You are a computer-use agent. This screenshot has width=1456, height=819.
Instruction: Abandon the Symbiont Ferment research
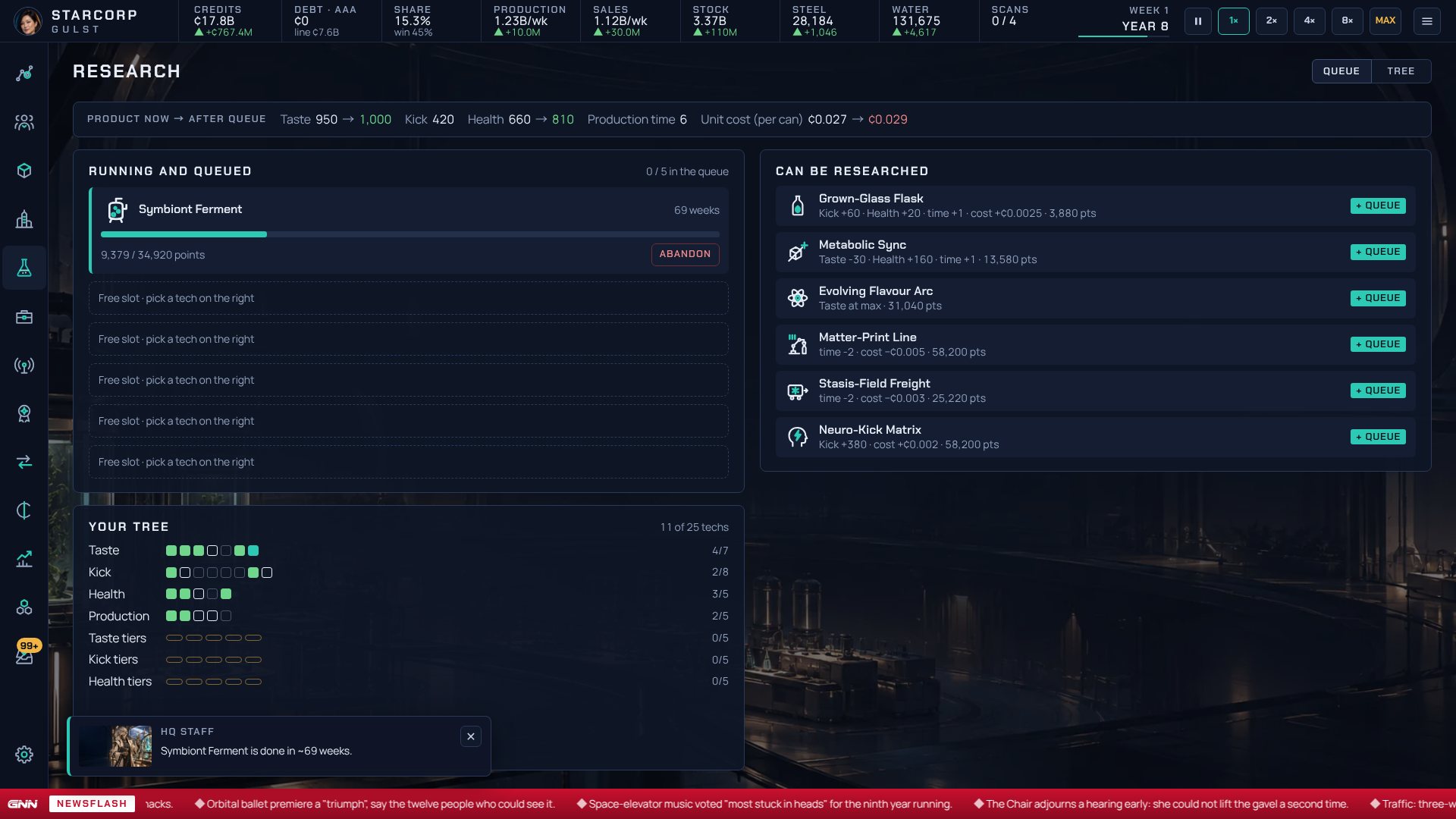click(x=685, y=254)
